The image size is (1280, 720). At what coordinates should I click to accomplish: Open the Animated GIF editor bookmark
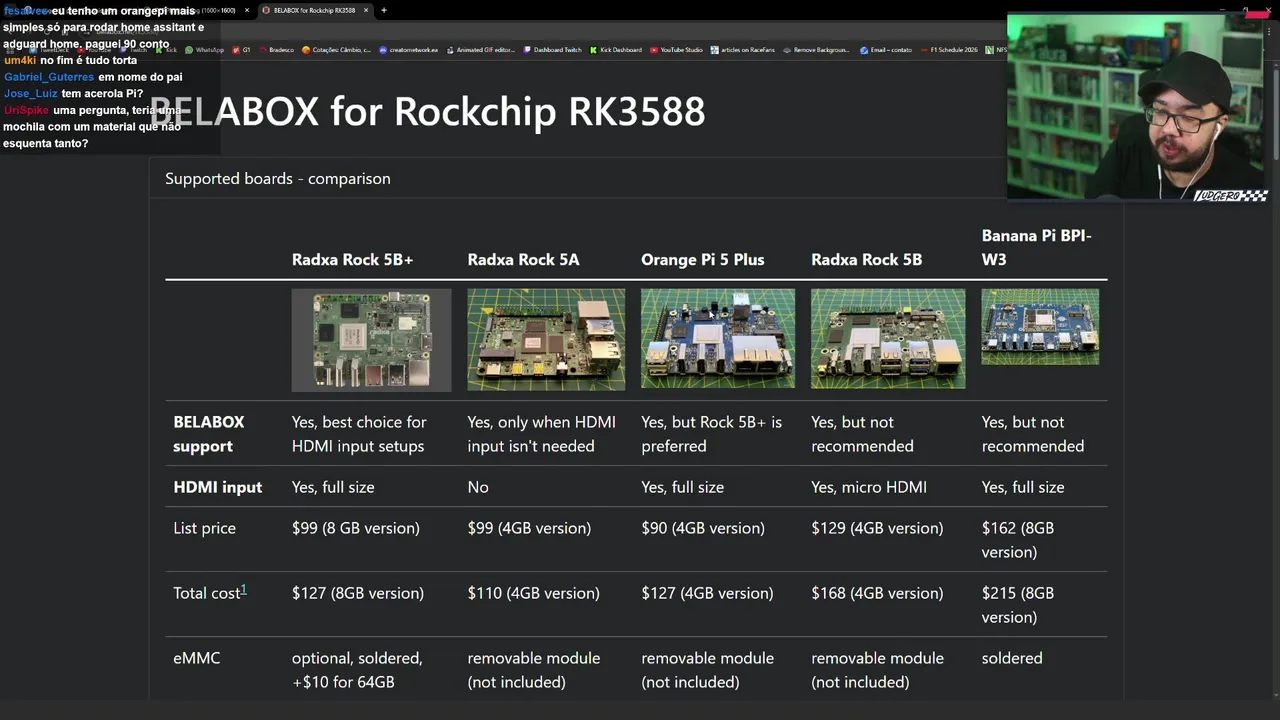point(480,49)
